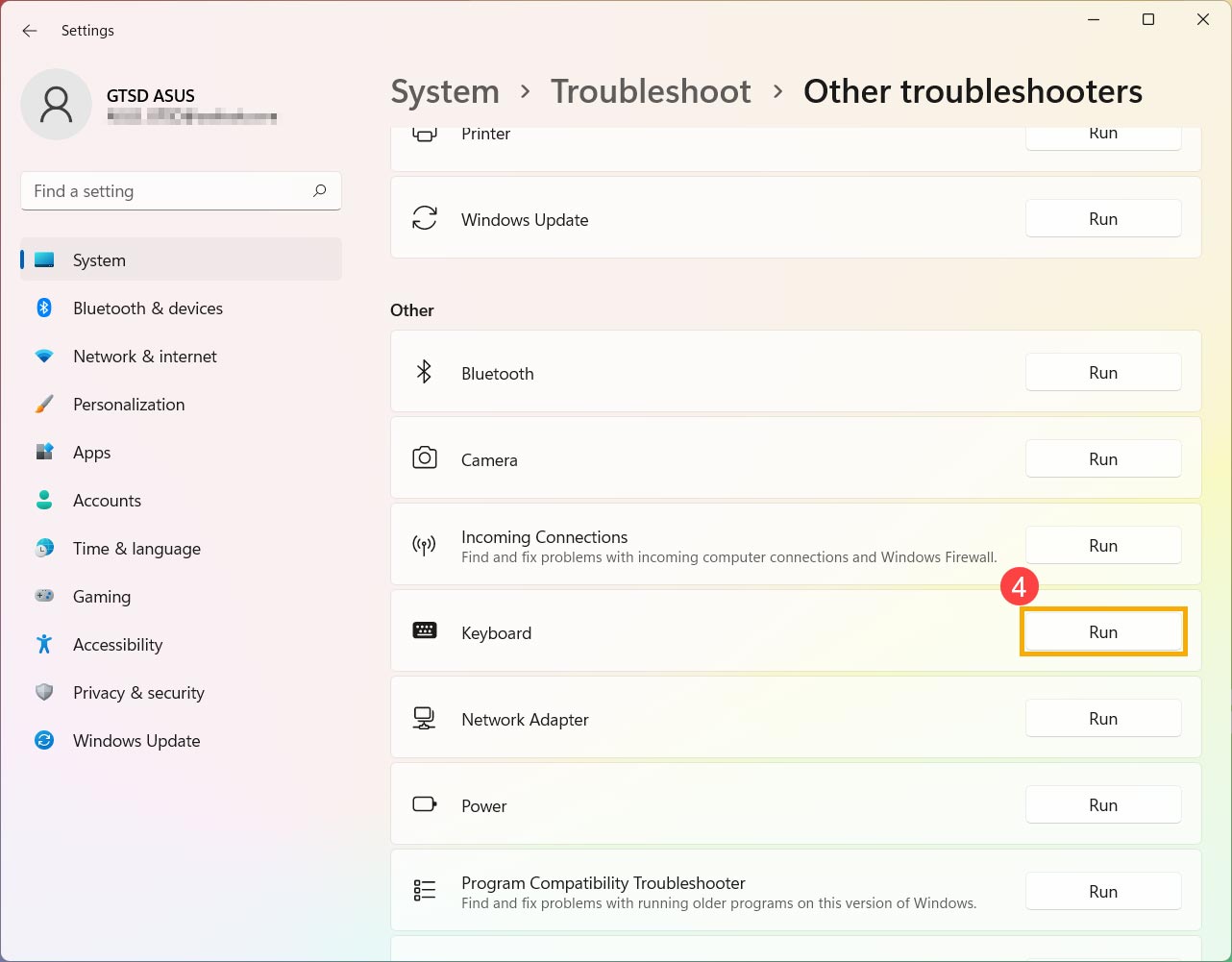1232x962 pixels.
Task: Go to Personalization settings
Action: [181, 404]
